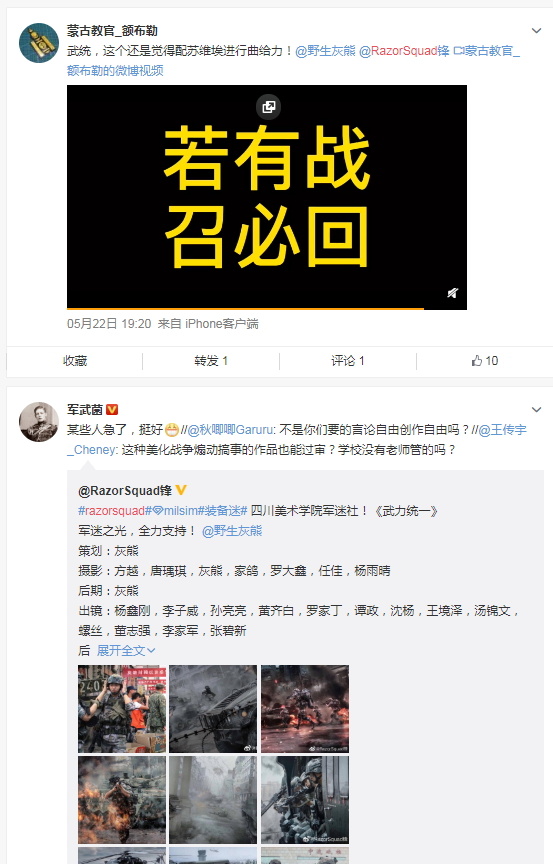Screen dimensions: 553x864
Task: Click the orange video progress bar
Action: pos(245,309)
